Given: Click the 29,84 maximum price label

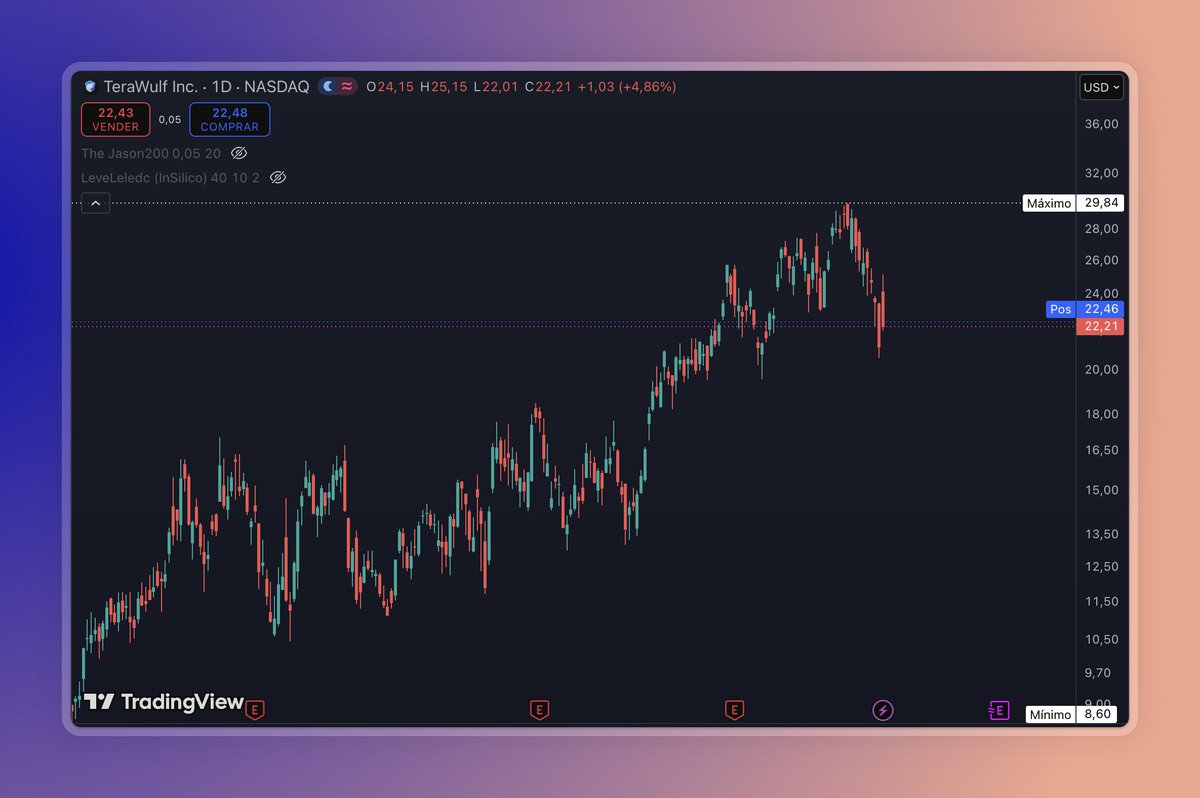Looking at the screenshot, I should pos(1102,203).
